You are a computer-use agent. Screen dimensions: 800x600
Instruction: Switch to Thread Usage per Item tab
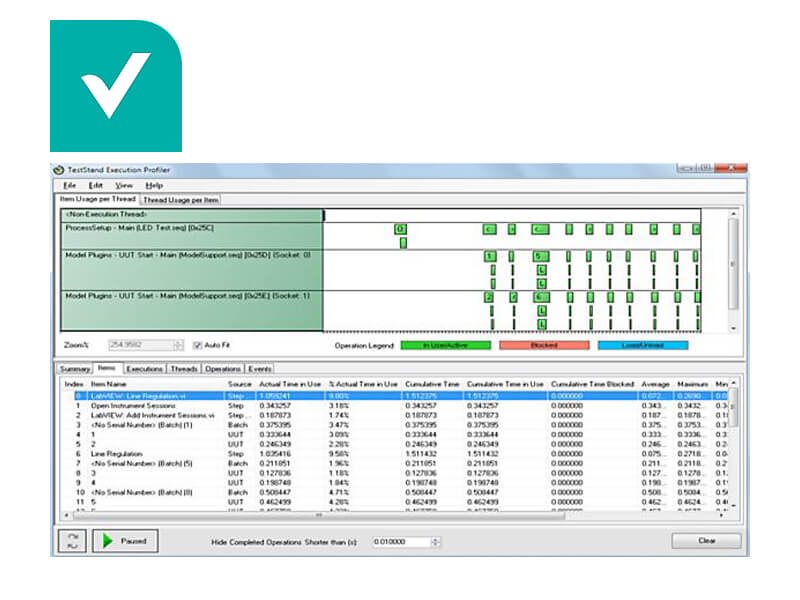pos(181,200)
